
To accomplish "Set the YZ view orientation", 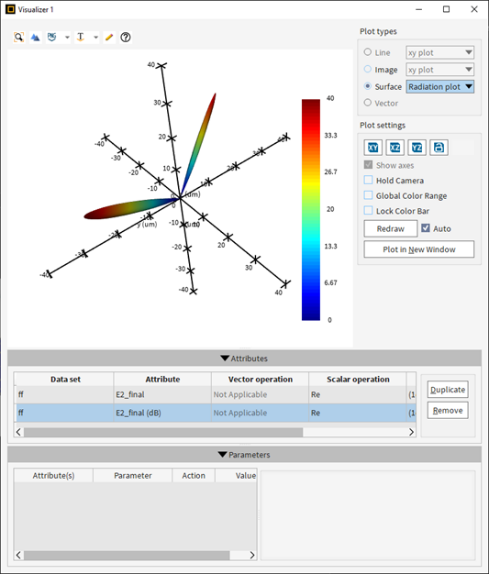I will coord(417,148).
